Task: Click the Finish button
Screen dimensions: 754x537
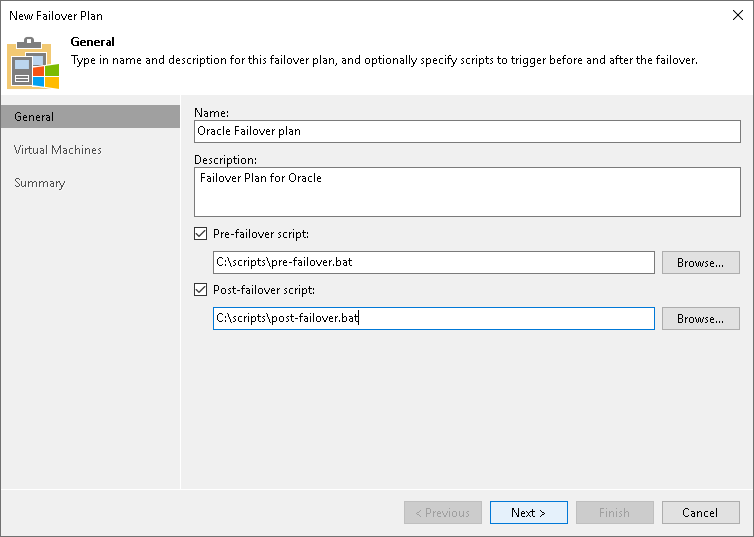Action: tap(615, 512)
